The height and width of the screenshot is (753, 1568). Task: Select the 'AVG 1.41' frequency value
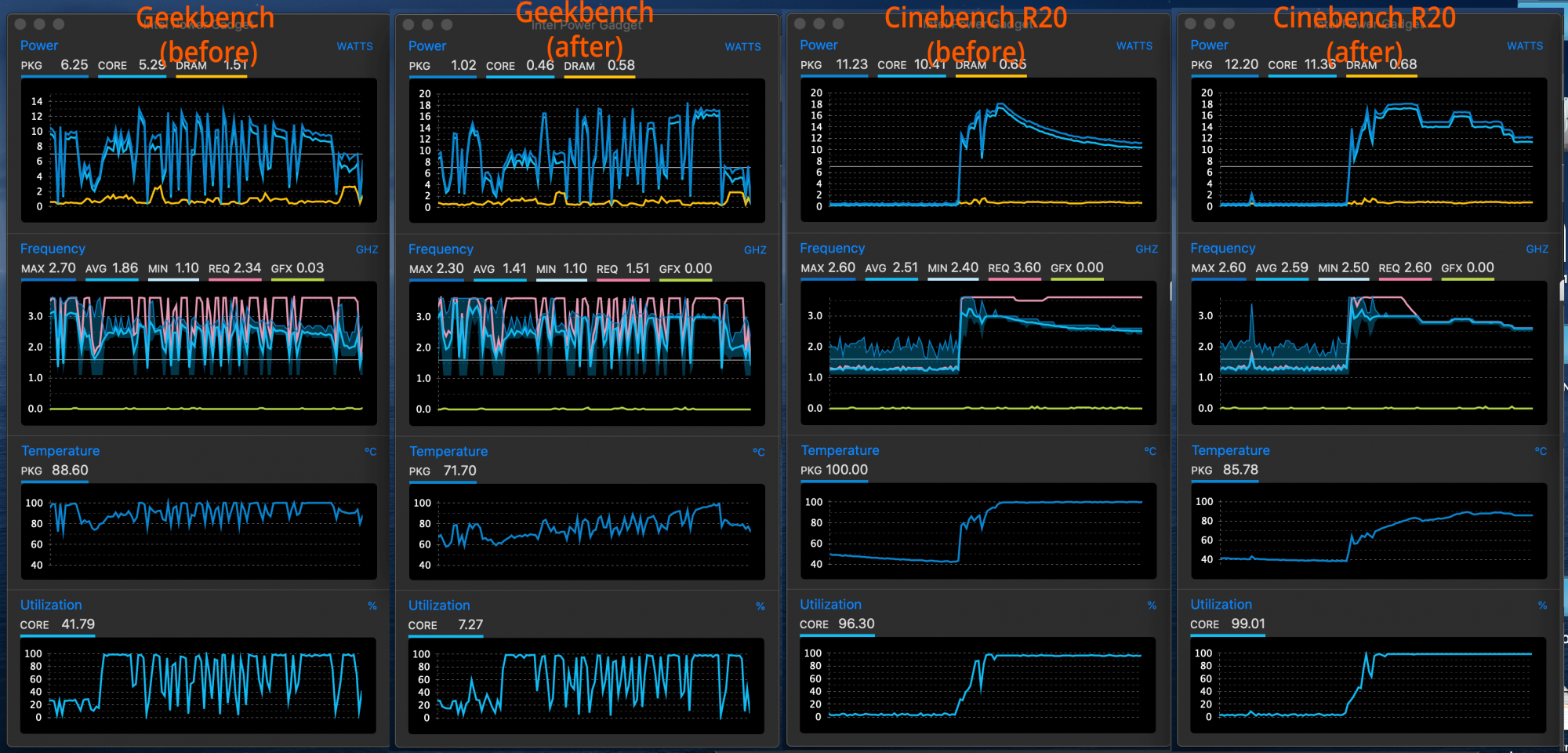(x=499, y=269)
